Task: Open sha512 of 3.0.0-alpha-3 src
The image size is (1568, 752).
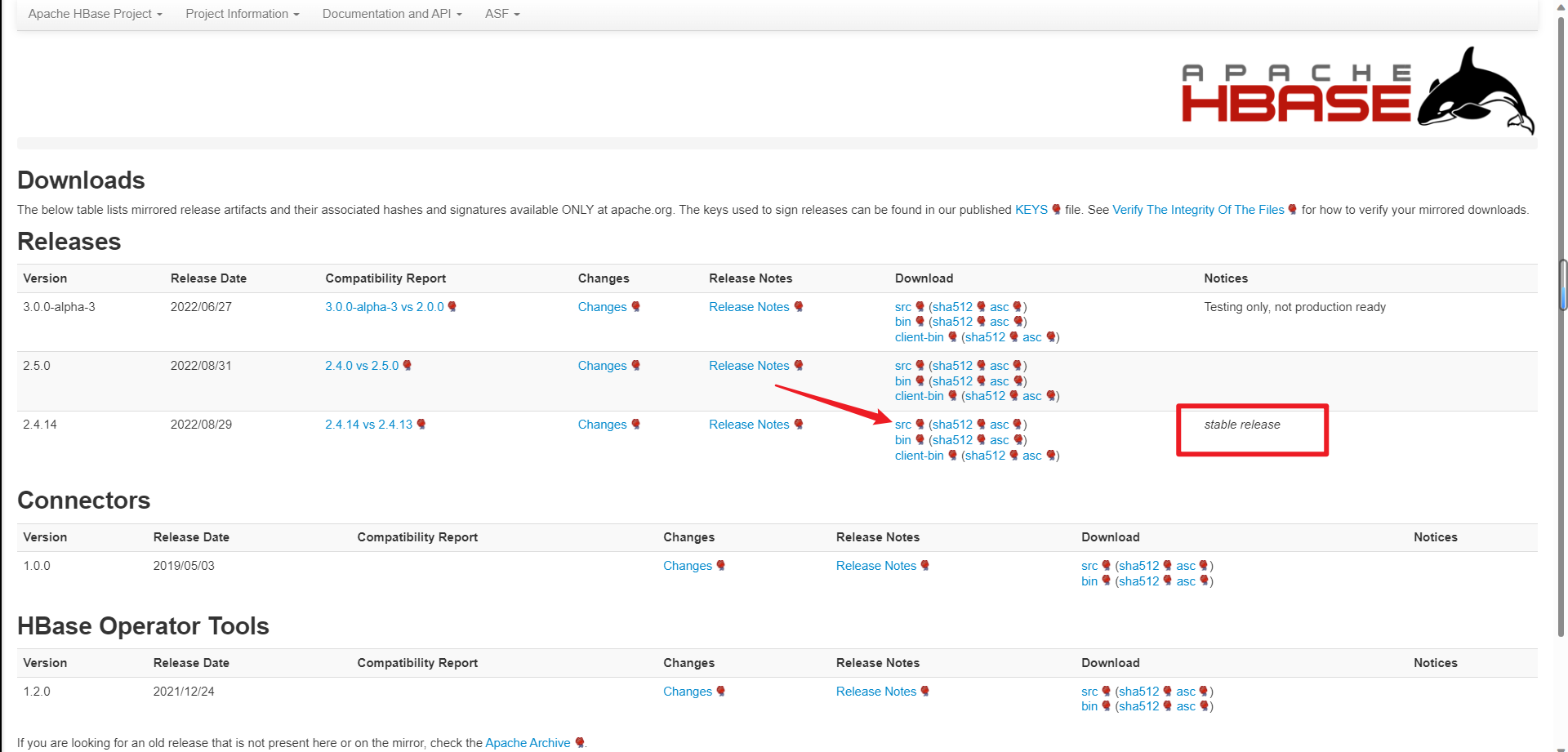Action: (x=952, y=307)
